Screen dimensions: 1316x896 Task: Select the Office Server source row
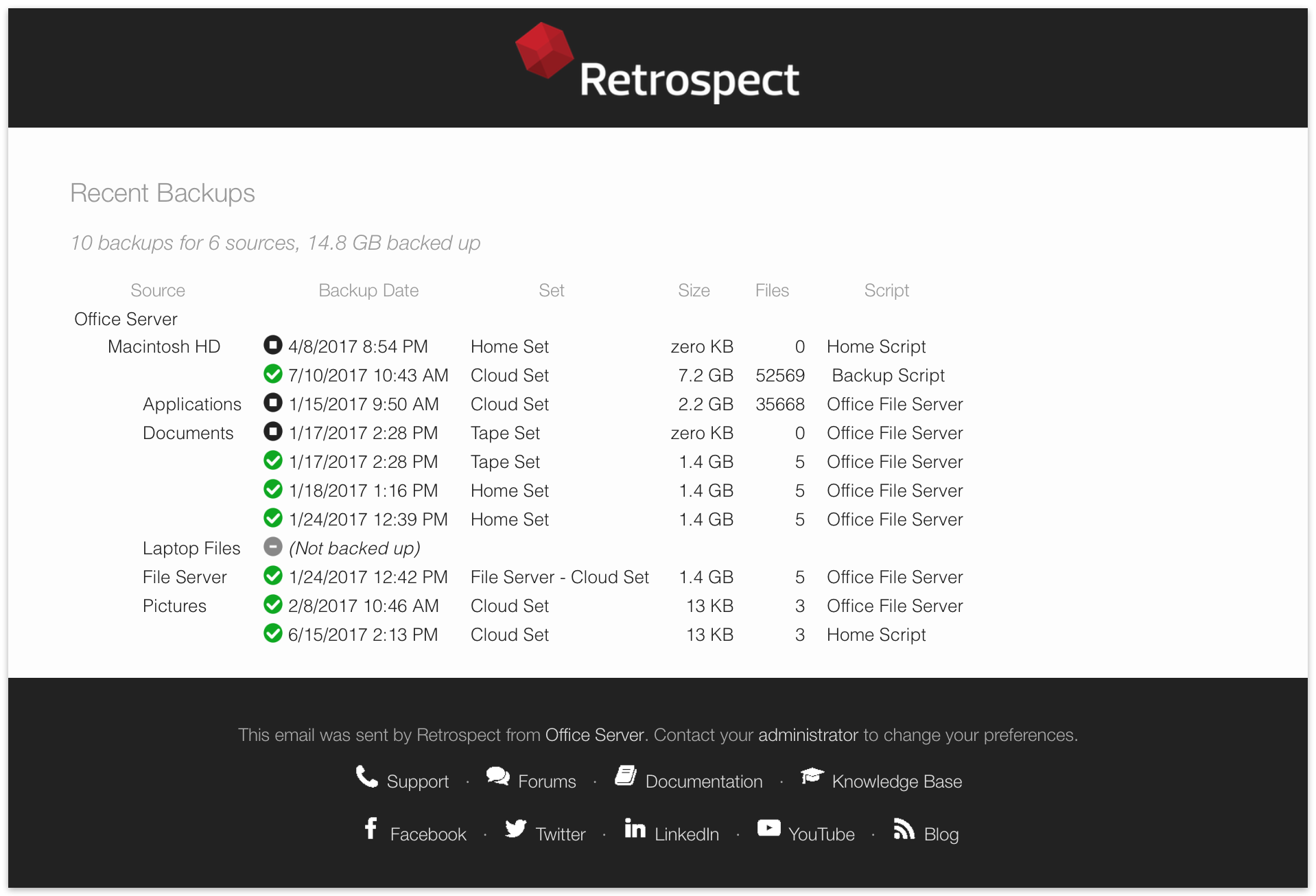tap(126, 319)
